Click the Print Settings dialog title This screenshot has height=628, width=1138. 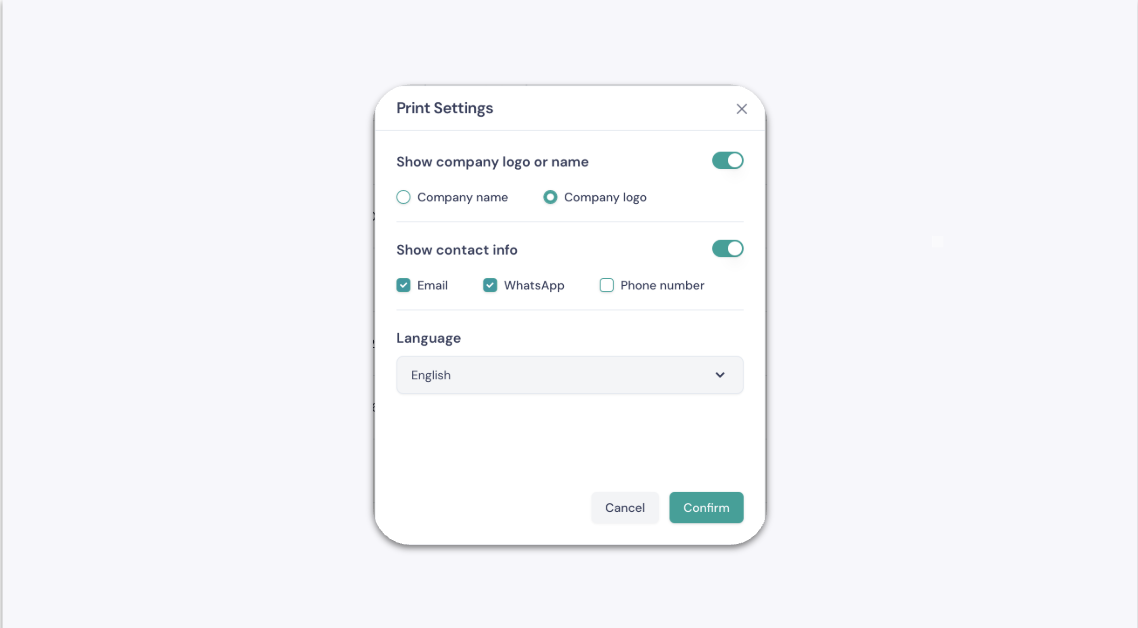[445, 108]
